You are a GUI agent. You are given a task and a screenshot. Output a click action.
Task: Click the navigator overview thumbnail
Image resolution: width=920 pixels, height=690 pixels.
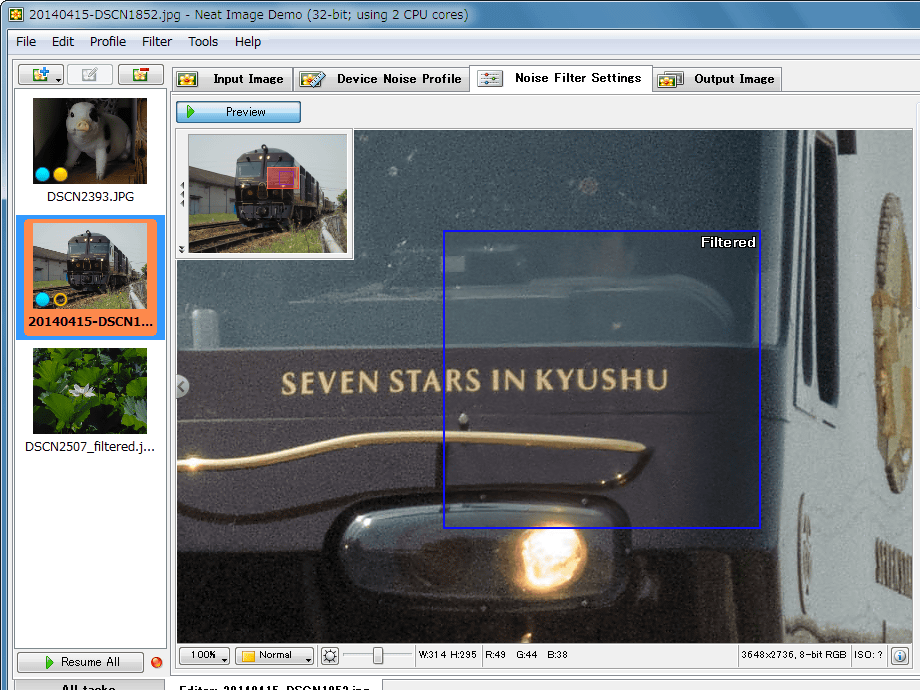[268, 193]
